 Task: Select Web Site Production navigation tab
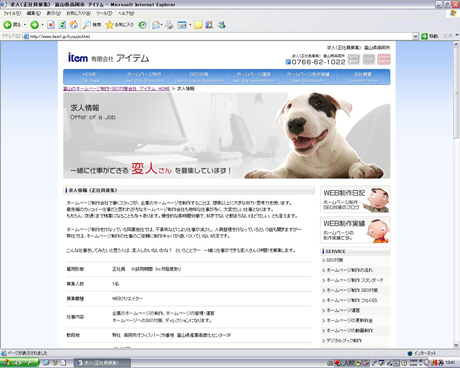point(145,77)
